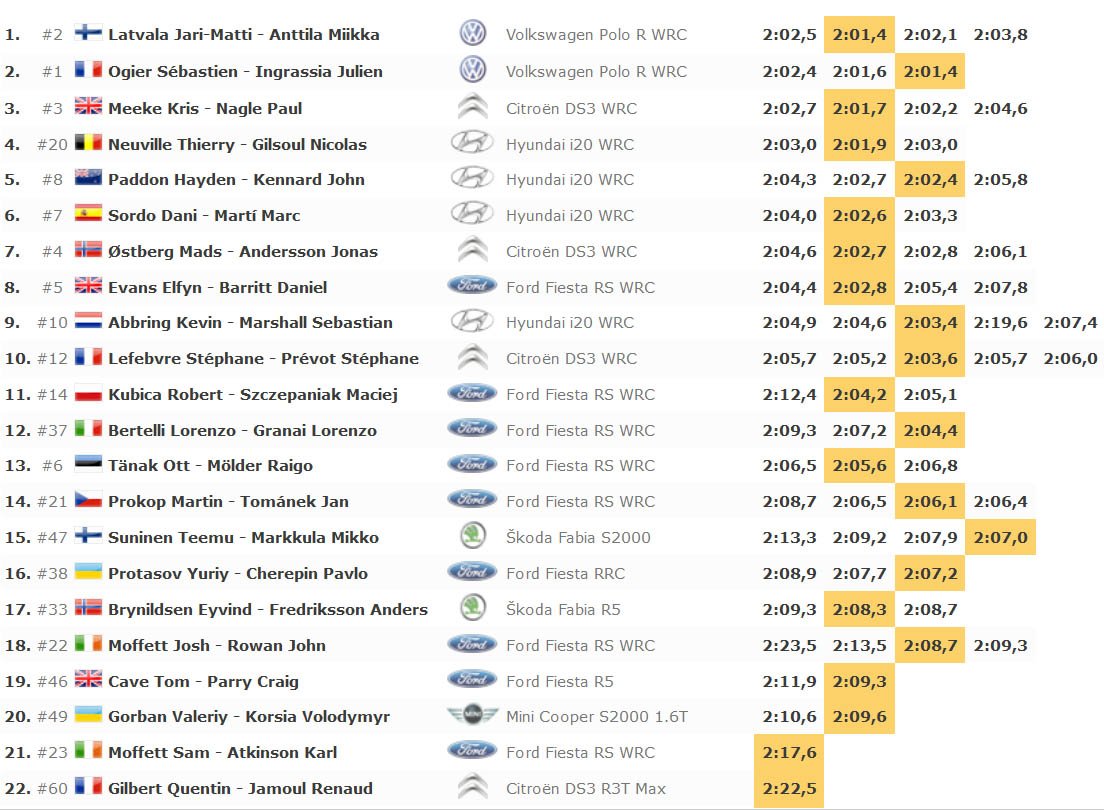
Task: Click start number #60 in Gilbert's row
Action: click(x=52, y=788)
